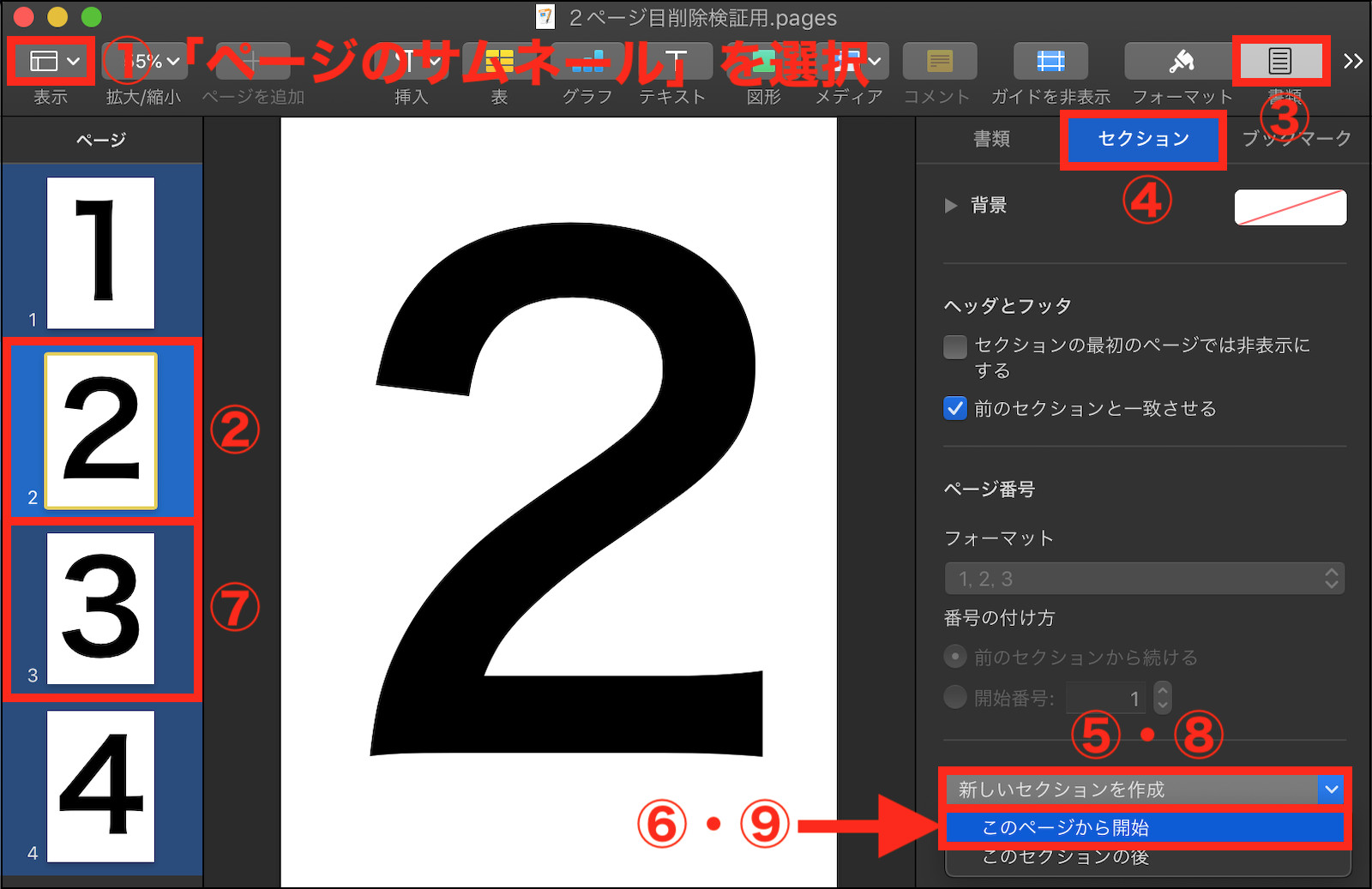Image resolution: width=1372 pixels, height=889 pixels.
Task: Click the ページ番号 section label
Action: (x=990, y=490)
